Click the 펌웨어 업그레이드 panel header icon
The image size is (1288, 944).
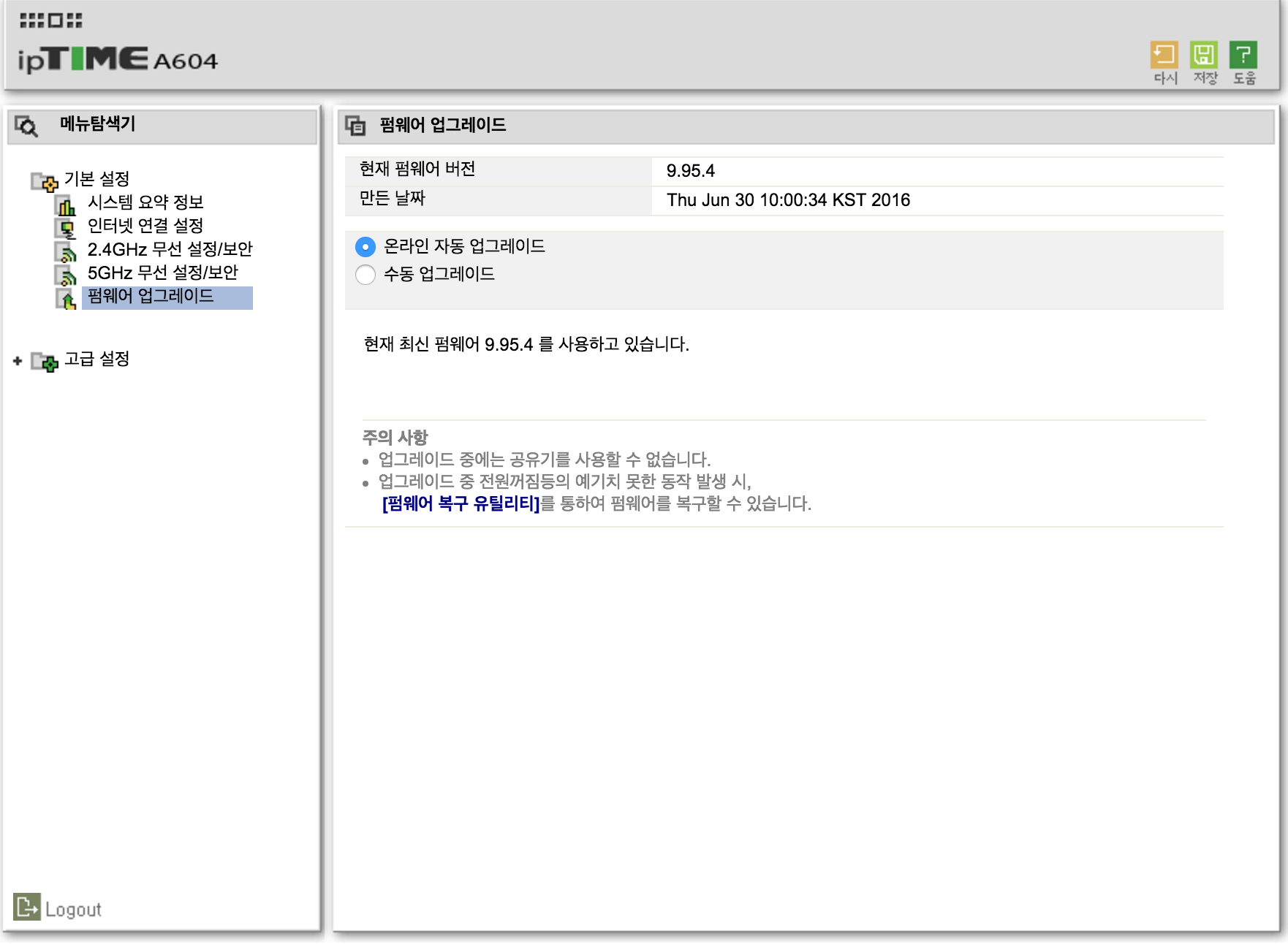click(355, 126)
